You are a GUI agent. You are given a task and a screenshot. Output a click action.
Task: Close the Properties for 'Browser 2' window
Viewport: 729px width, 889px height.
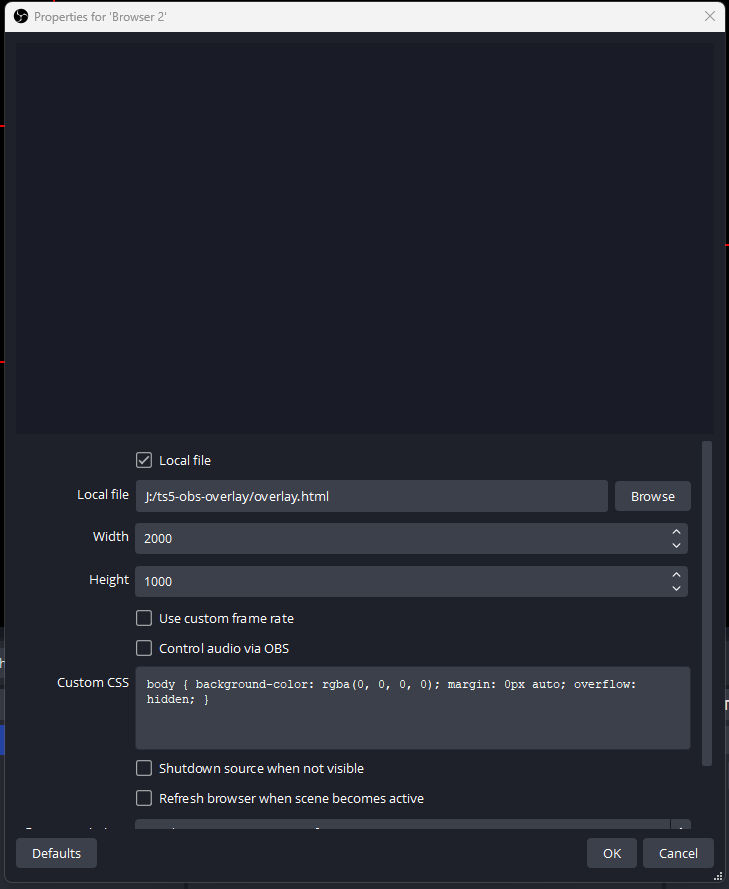[710, 16]
